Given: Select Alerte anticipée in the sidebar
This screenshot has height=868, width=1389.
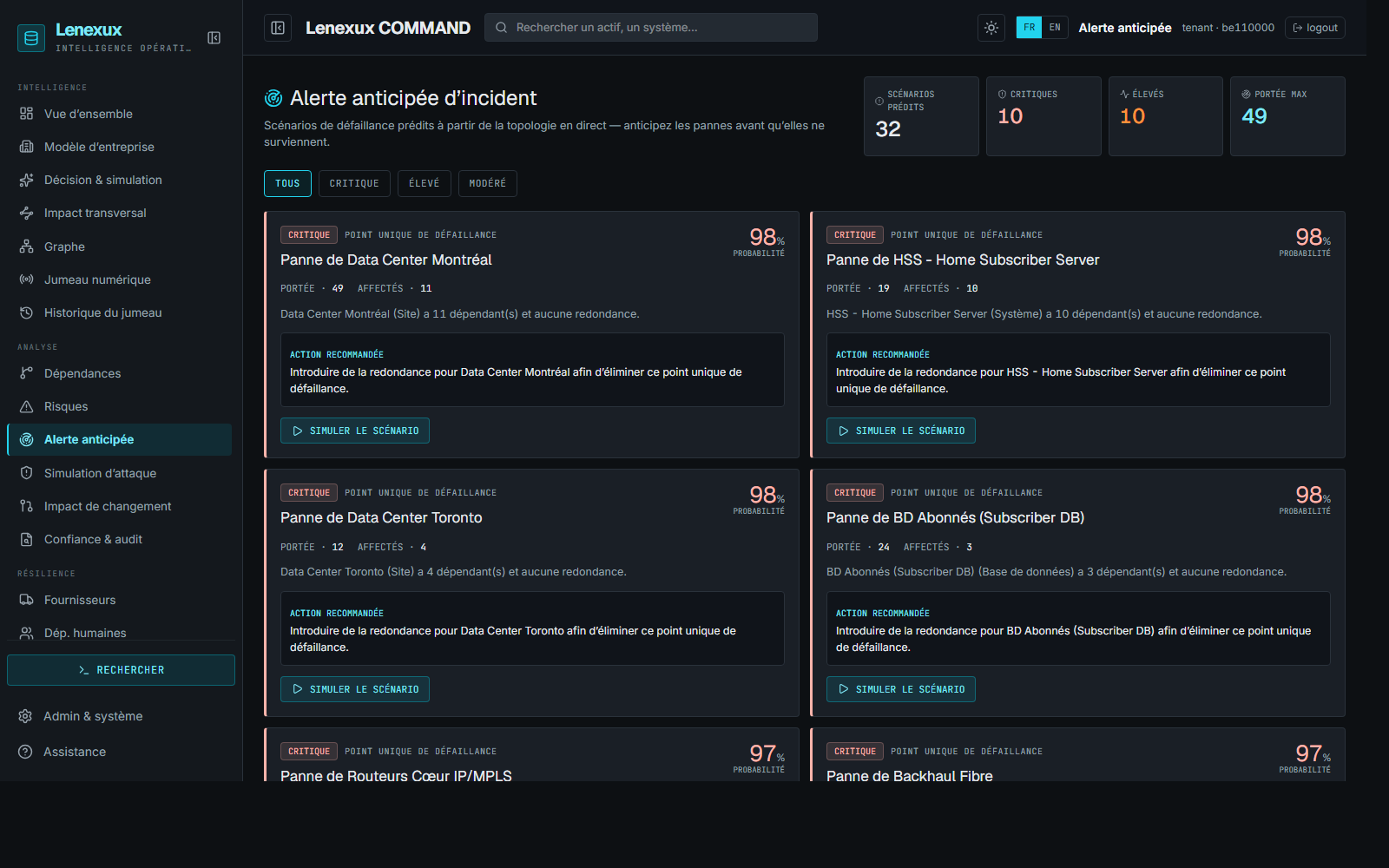Looking at the screenshot, I should [x=120, y=439].
